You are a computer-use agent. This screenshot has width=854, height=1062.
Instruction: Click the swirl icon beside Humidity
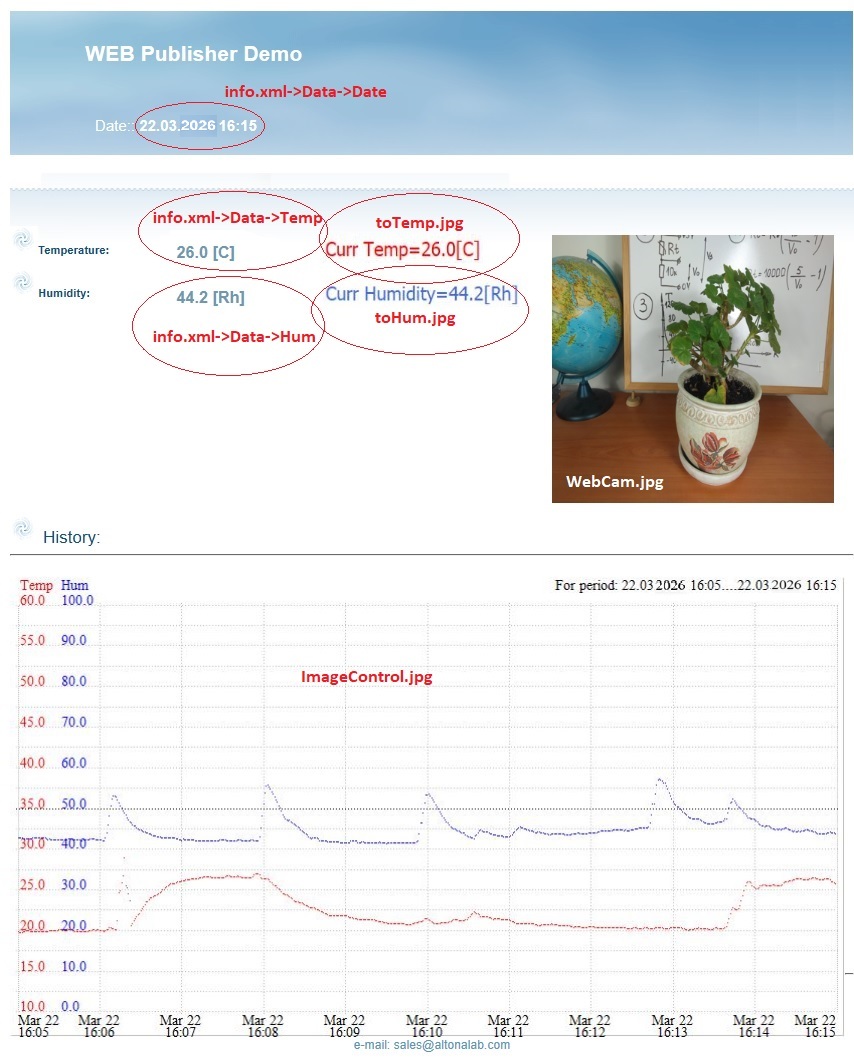tap(22, 283)
